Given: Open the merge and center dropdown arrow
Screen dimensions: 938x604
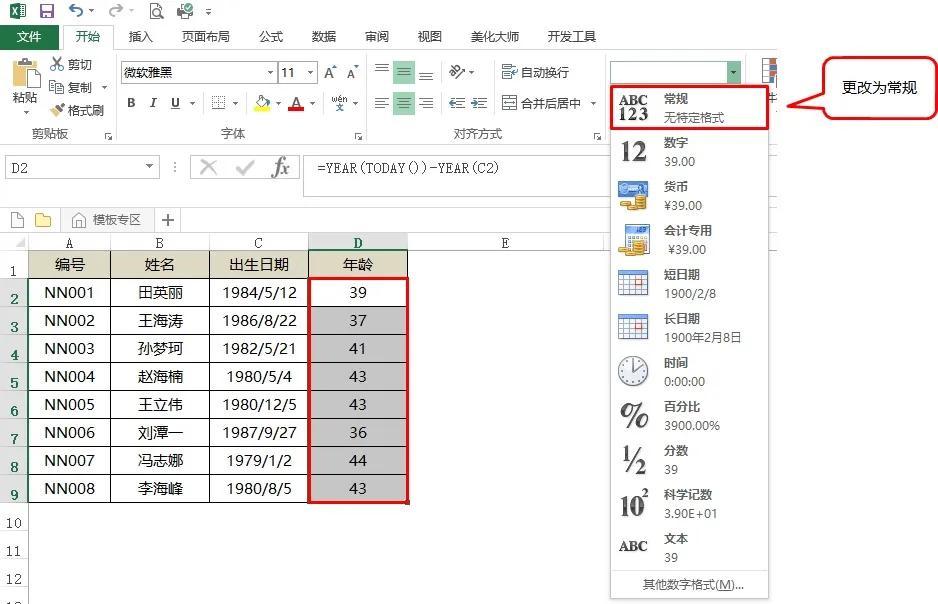Looking at the screenshot, I should point(593,103).
